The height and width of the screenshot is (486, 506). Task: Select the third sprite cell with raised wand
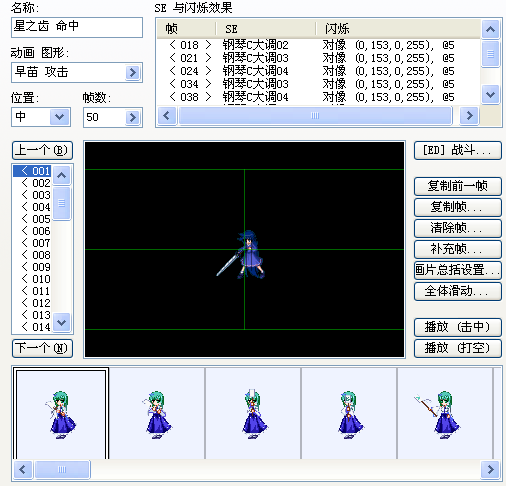click(x=253, y=414)
